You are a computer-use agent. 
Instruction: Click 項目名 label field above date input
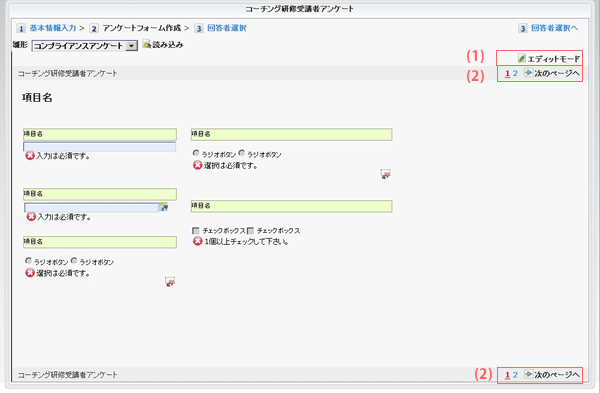(100, 194)
